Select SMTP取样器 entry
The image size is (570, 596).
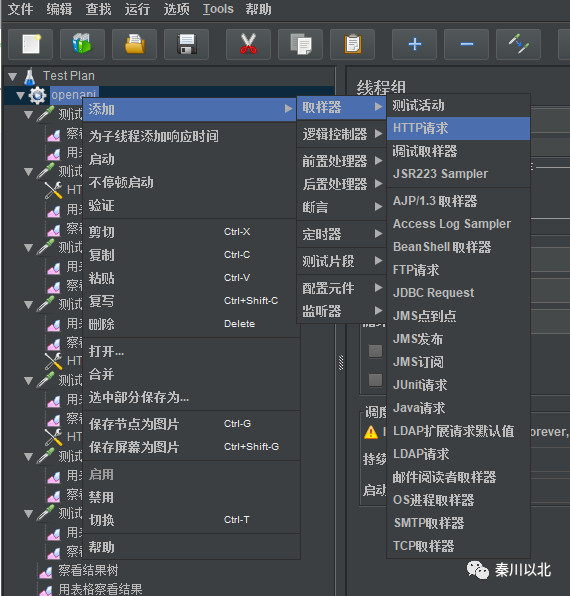(x=458, y=523)
